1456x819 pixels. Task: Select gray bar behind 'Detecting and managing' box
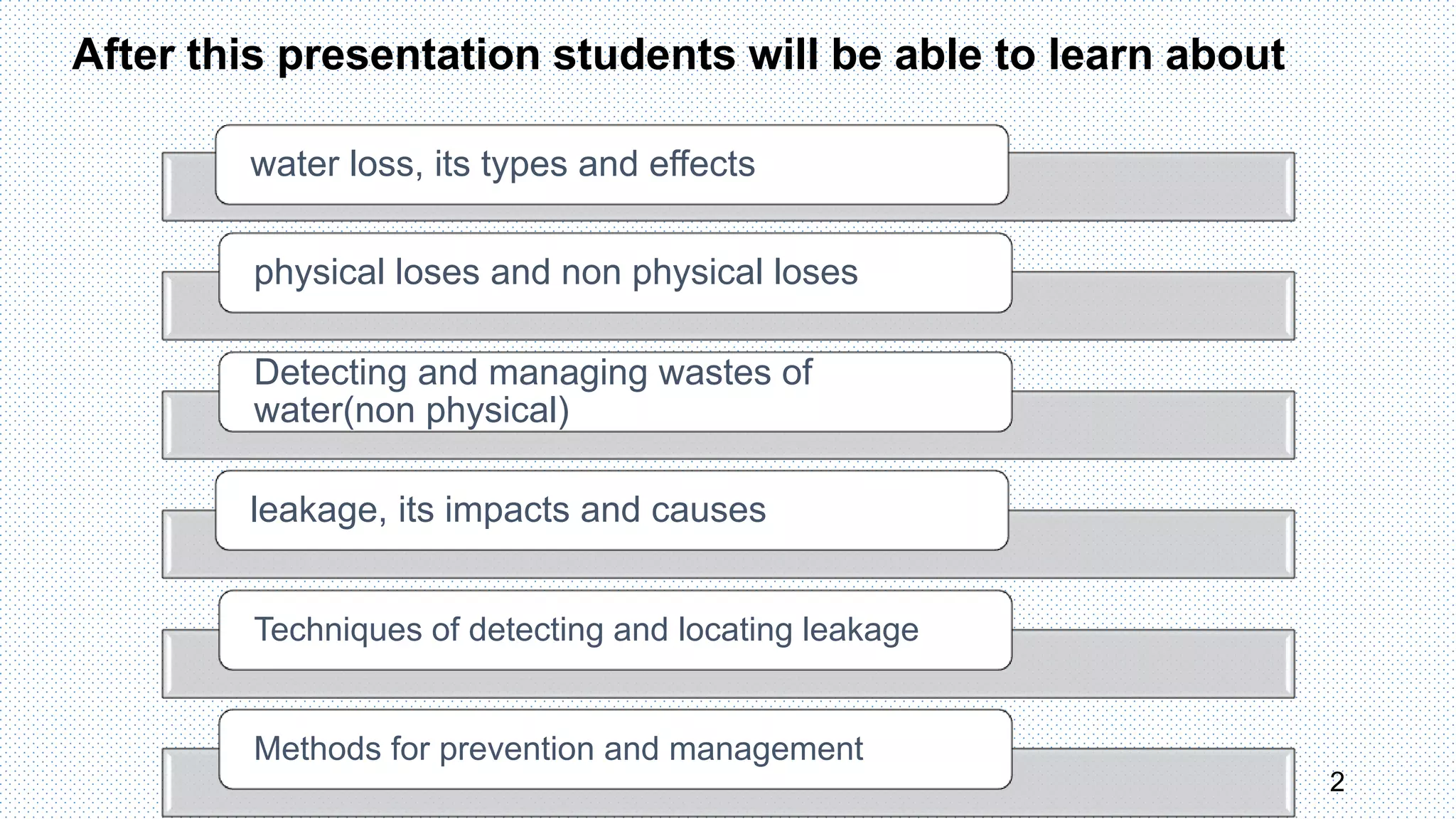1152,425
